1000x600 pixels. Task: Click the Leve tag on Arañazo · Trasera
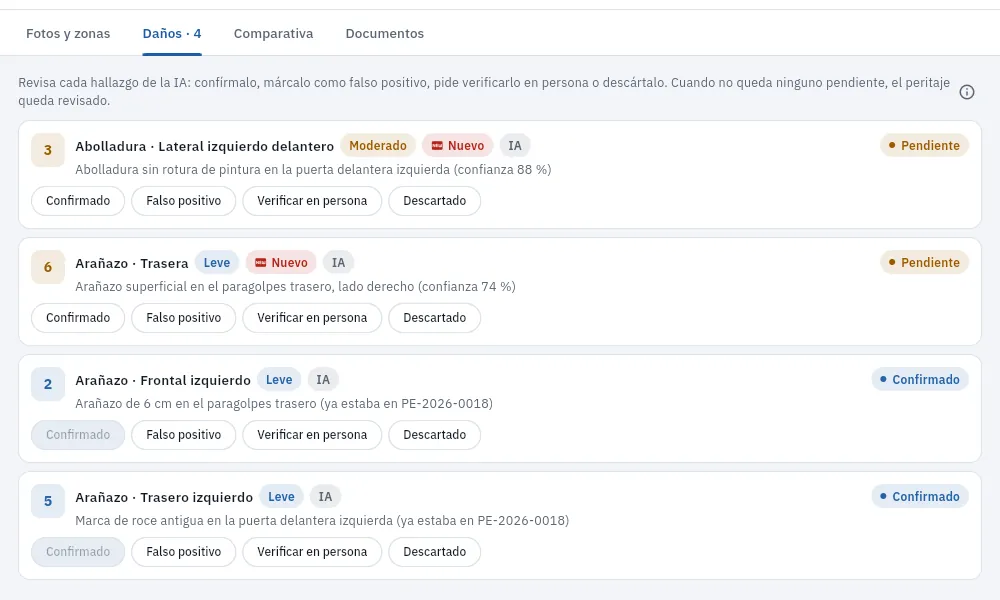[217, 263]
